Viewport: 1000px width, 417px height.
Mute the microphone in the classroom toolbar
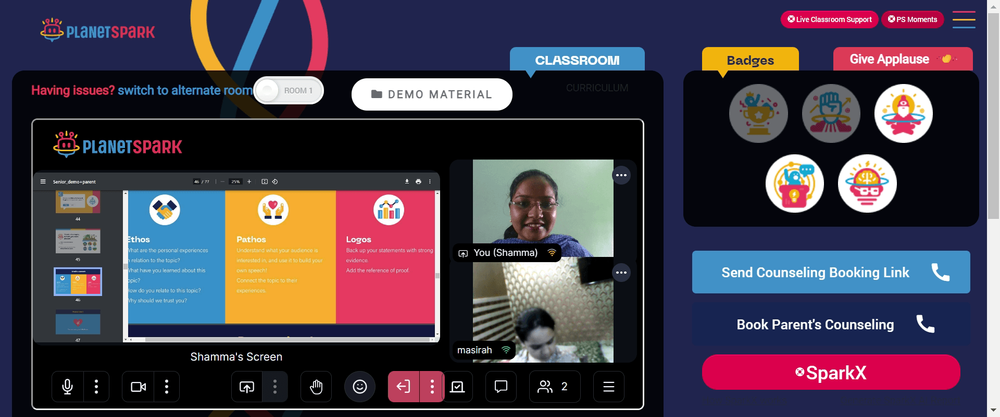67,386
